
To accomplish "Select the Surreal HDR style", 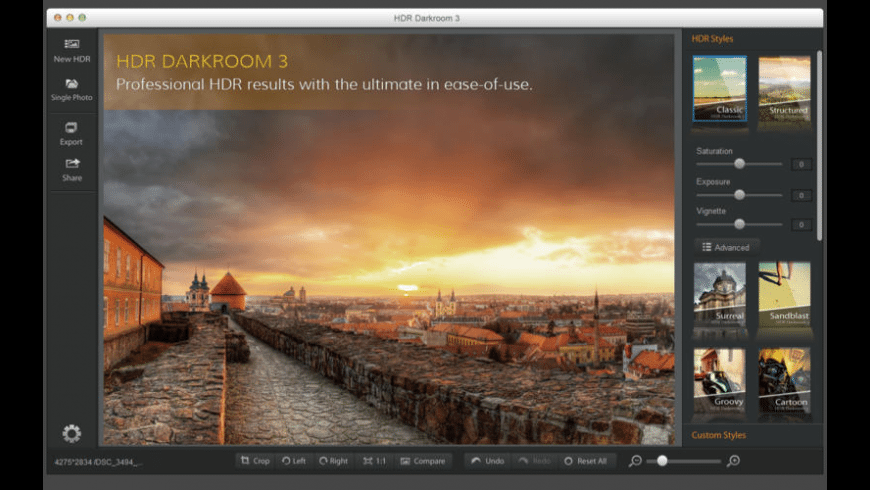I will [x=720, y=295].
